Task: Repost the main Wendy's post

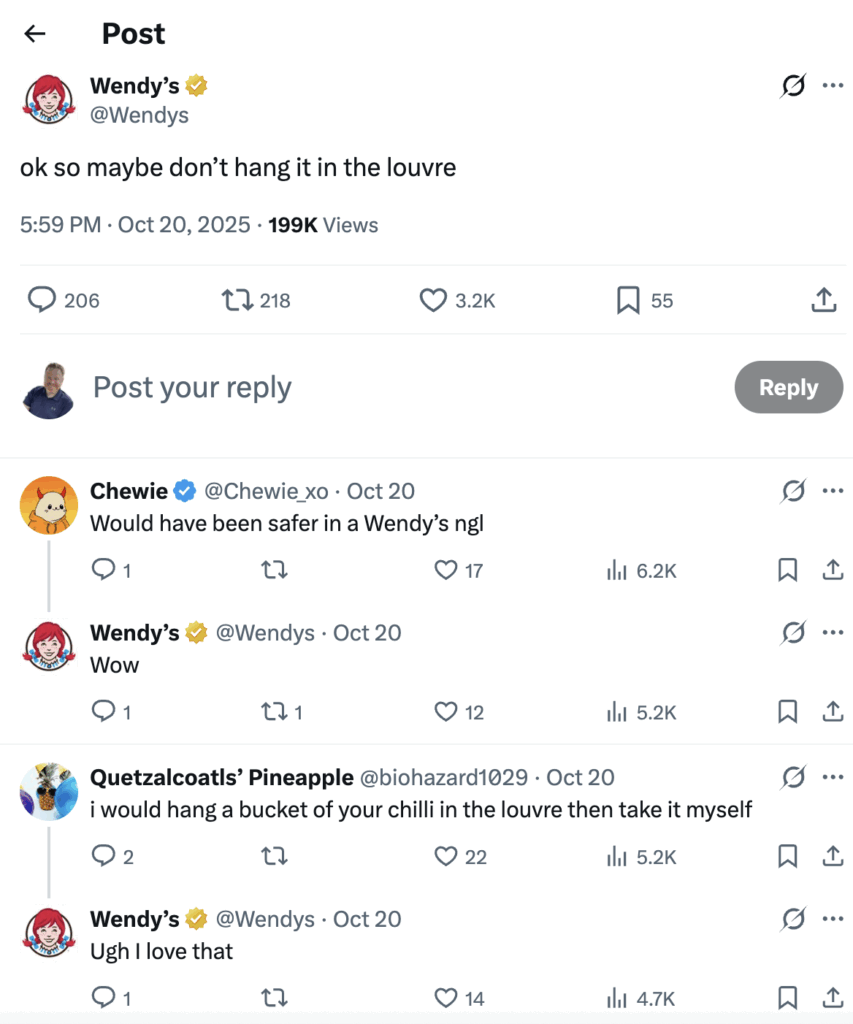Action: [235, 300]
